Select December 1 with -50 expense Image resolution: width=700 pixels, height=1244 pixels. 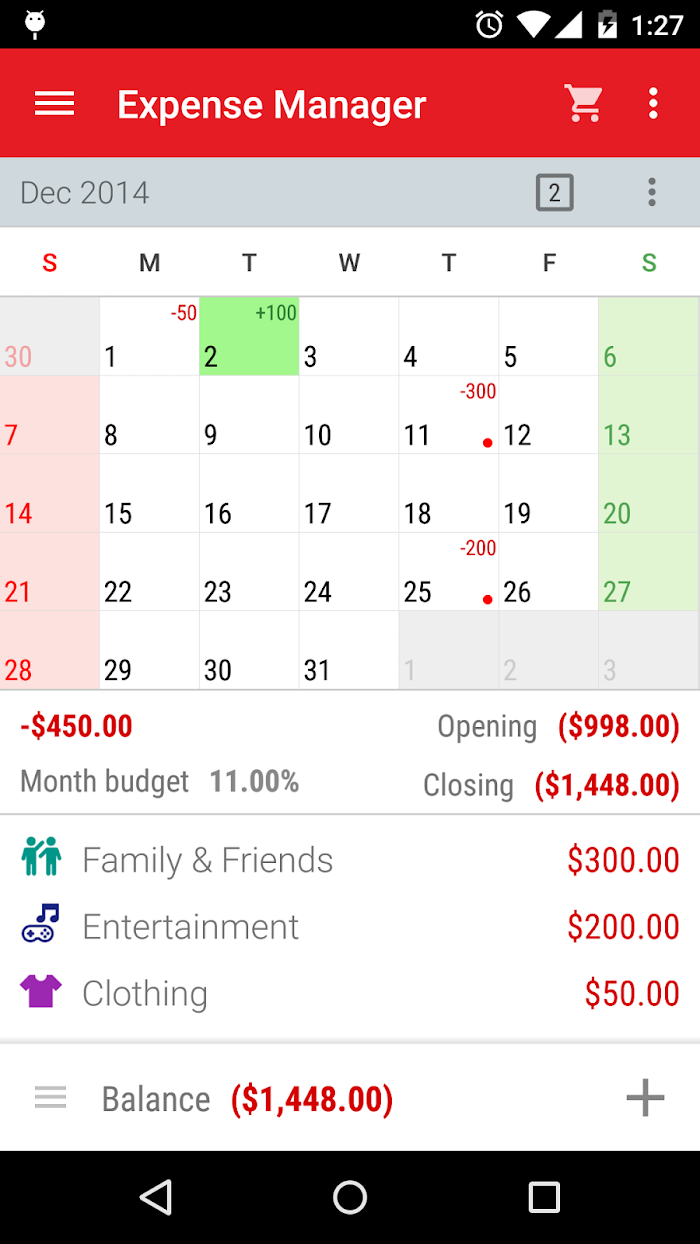click(150, 336)
